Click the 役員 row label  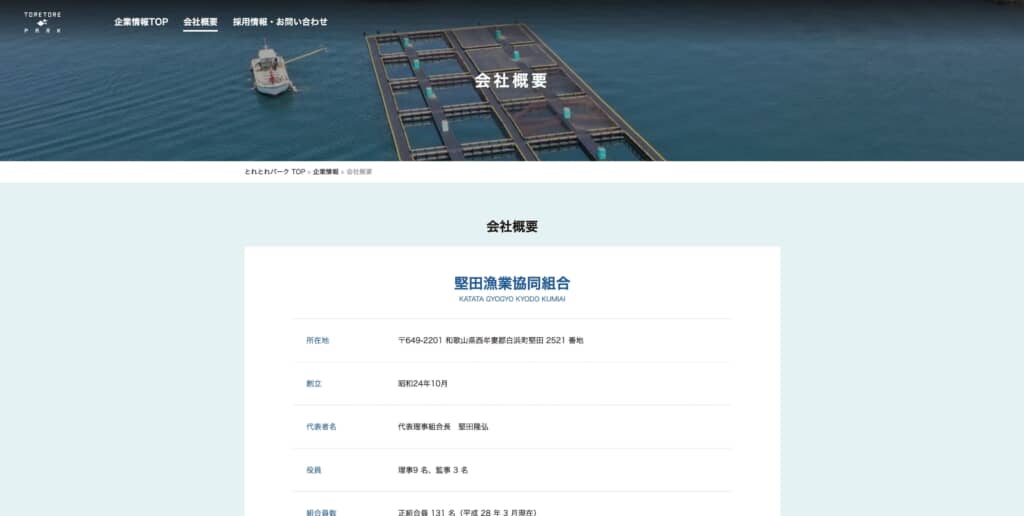point(314,470)
